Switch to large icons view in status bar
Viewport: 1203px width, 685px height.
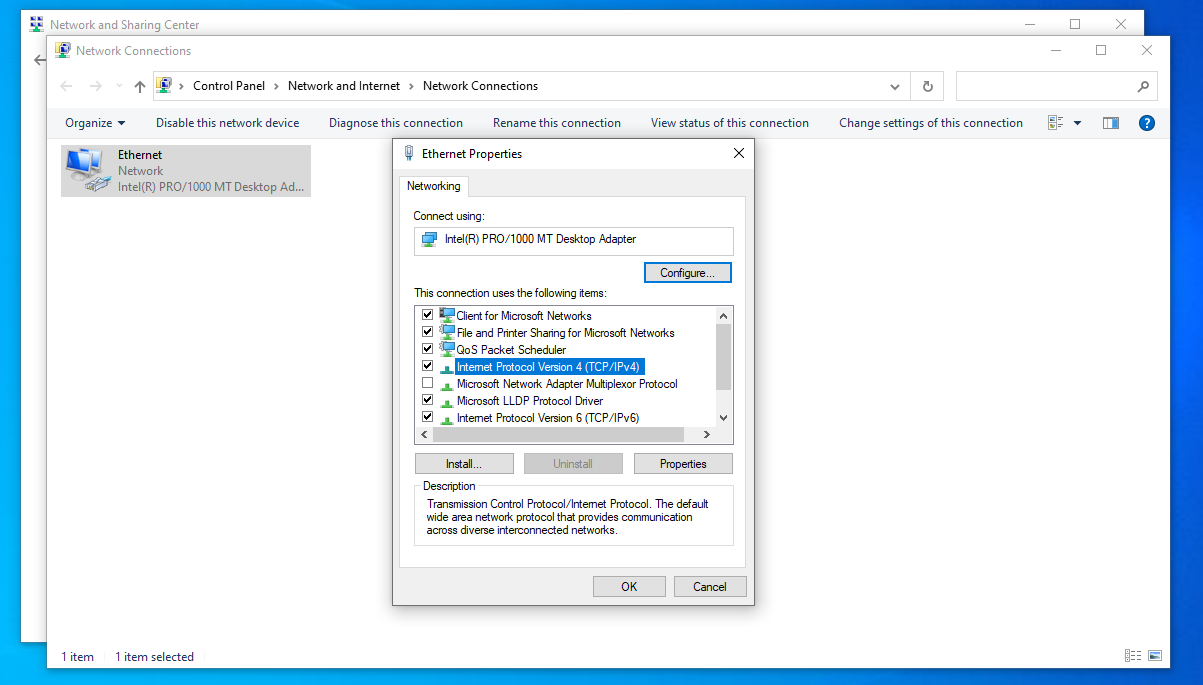[1155, 656]
